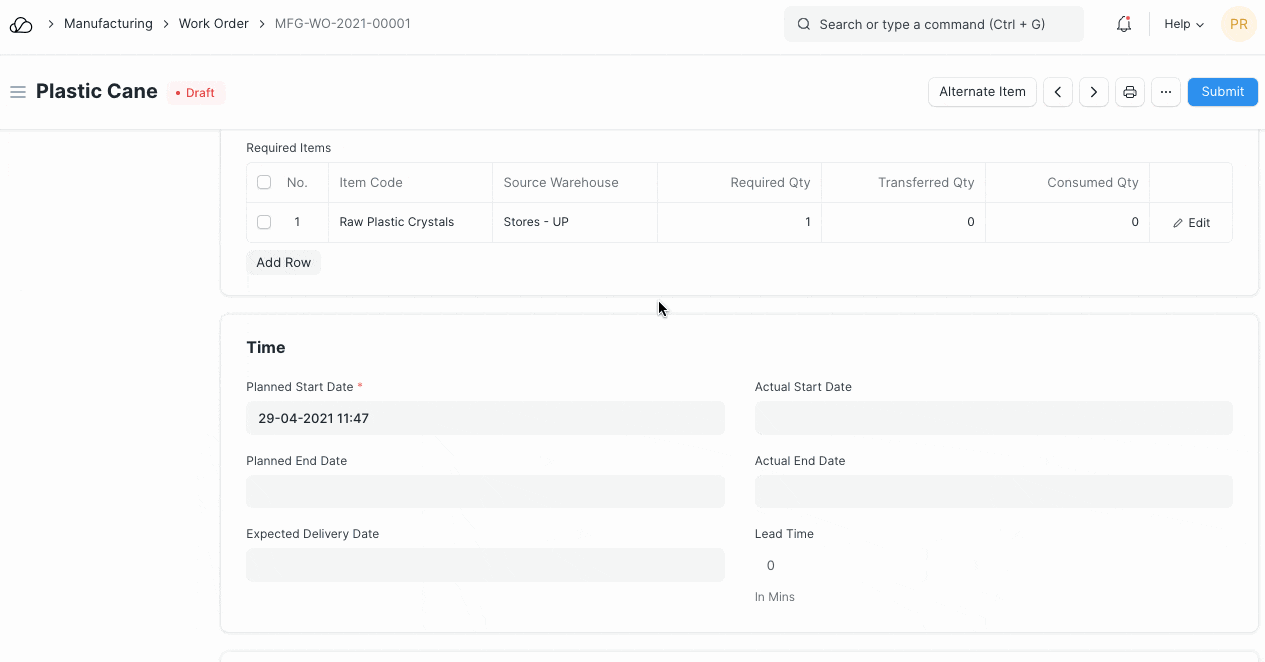Open the PR user avatar menu
The image size is (1265, 662).
coord(1238,24)
